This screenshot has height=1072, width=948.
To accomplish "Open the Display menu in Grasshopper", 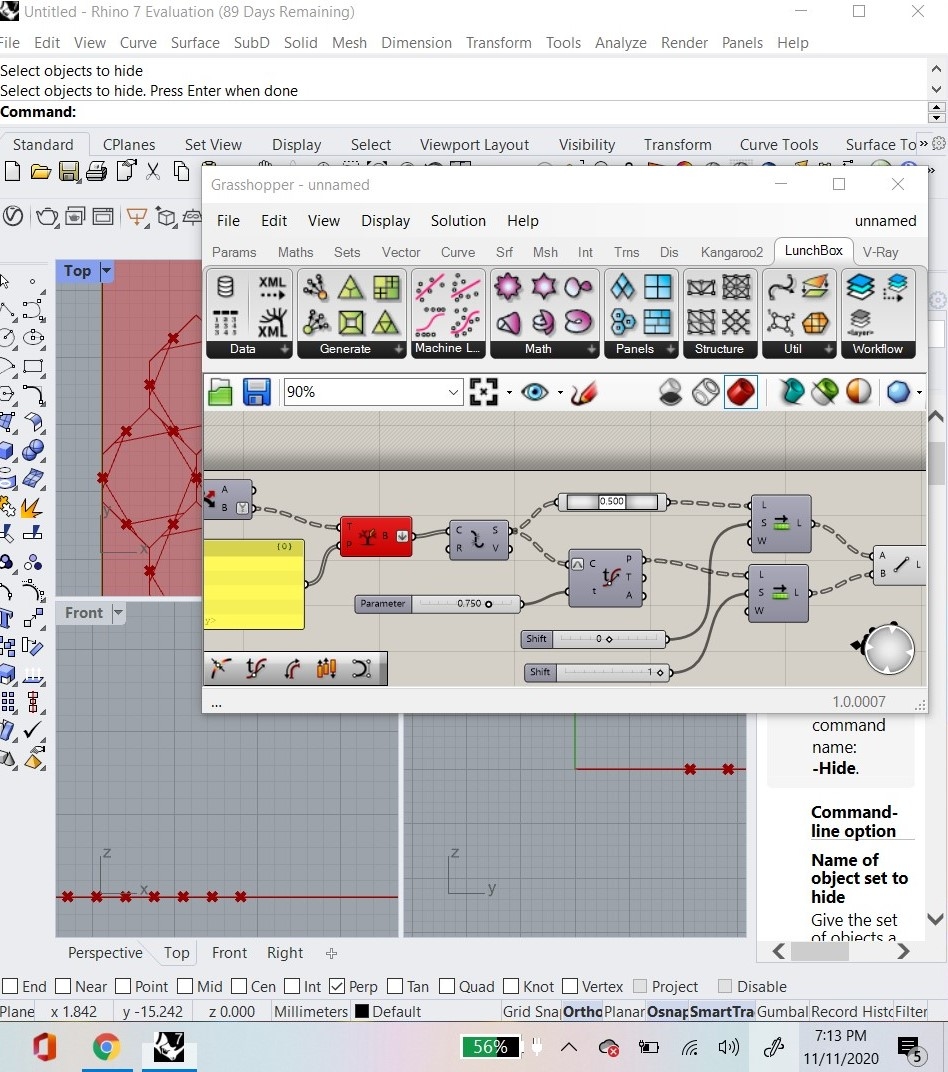I will tap(385, 221).
